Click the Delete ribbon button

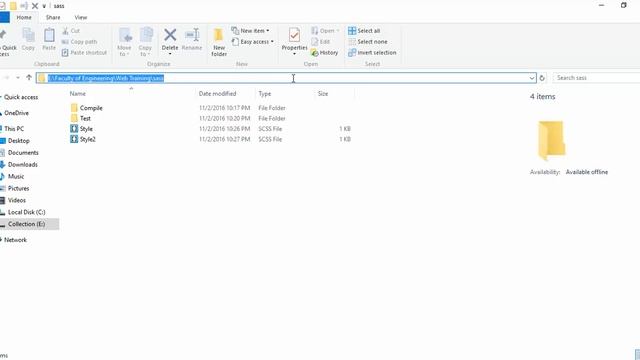(x=170, y=42)
